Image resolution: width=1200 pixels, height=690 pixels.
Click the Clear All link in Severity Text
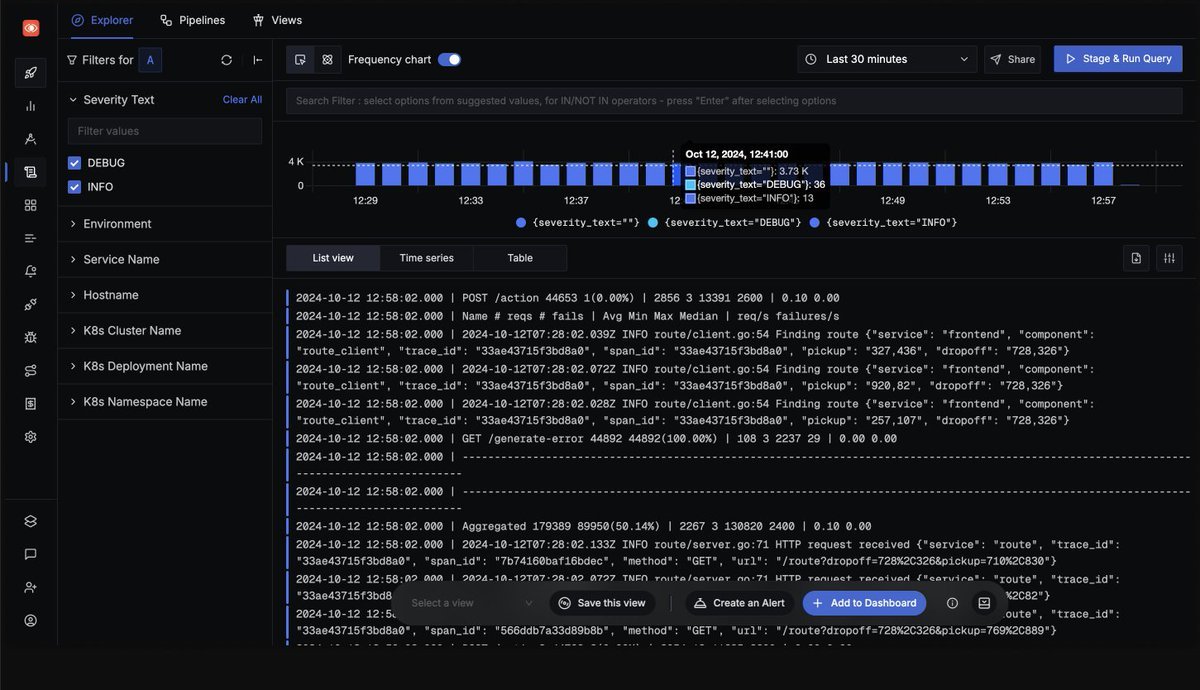coord(242,100)
